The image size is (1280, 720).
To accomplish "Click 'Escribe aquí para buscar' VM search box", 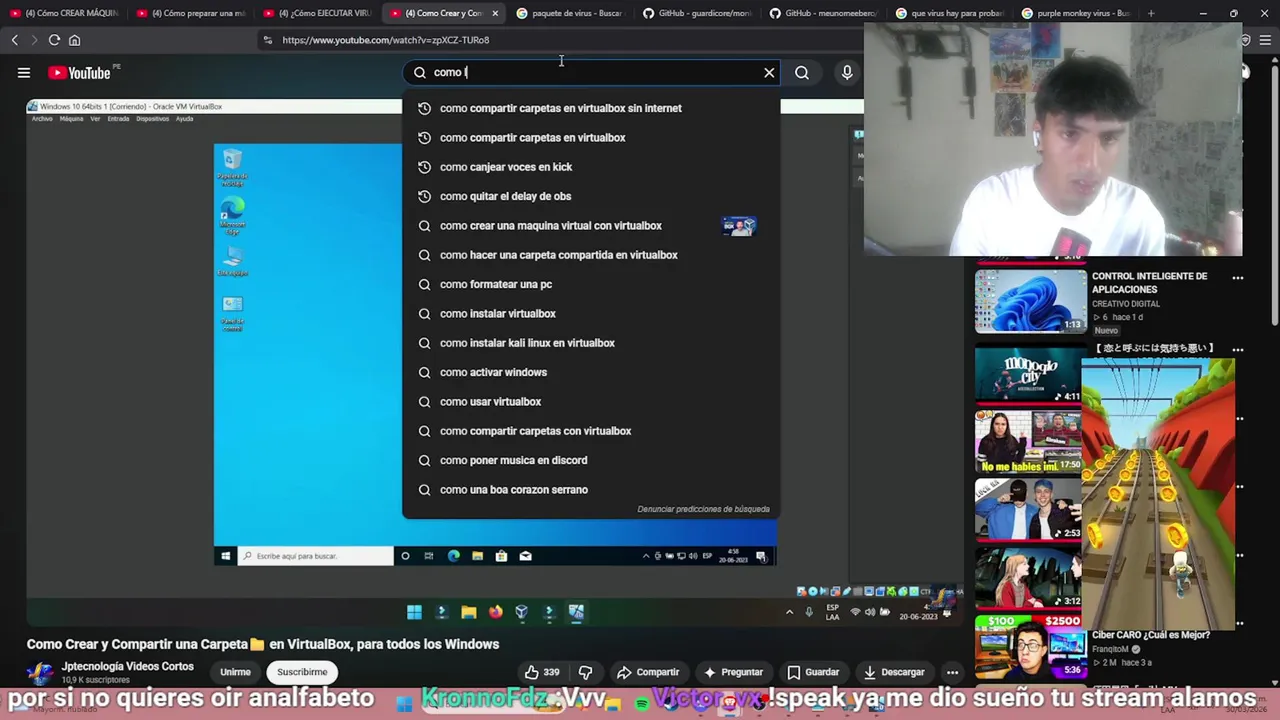I will (315, 556).
